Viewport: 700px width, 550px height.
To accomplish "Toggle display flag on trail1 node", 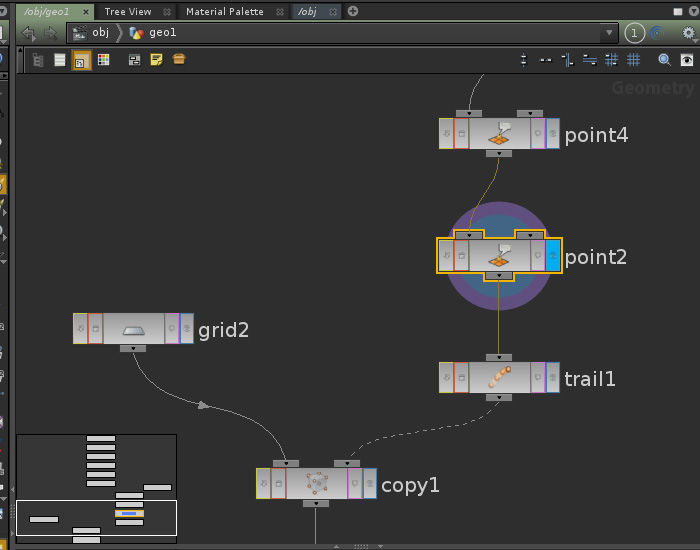I will click(553, 377).
